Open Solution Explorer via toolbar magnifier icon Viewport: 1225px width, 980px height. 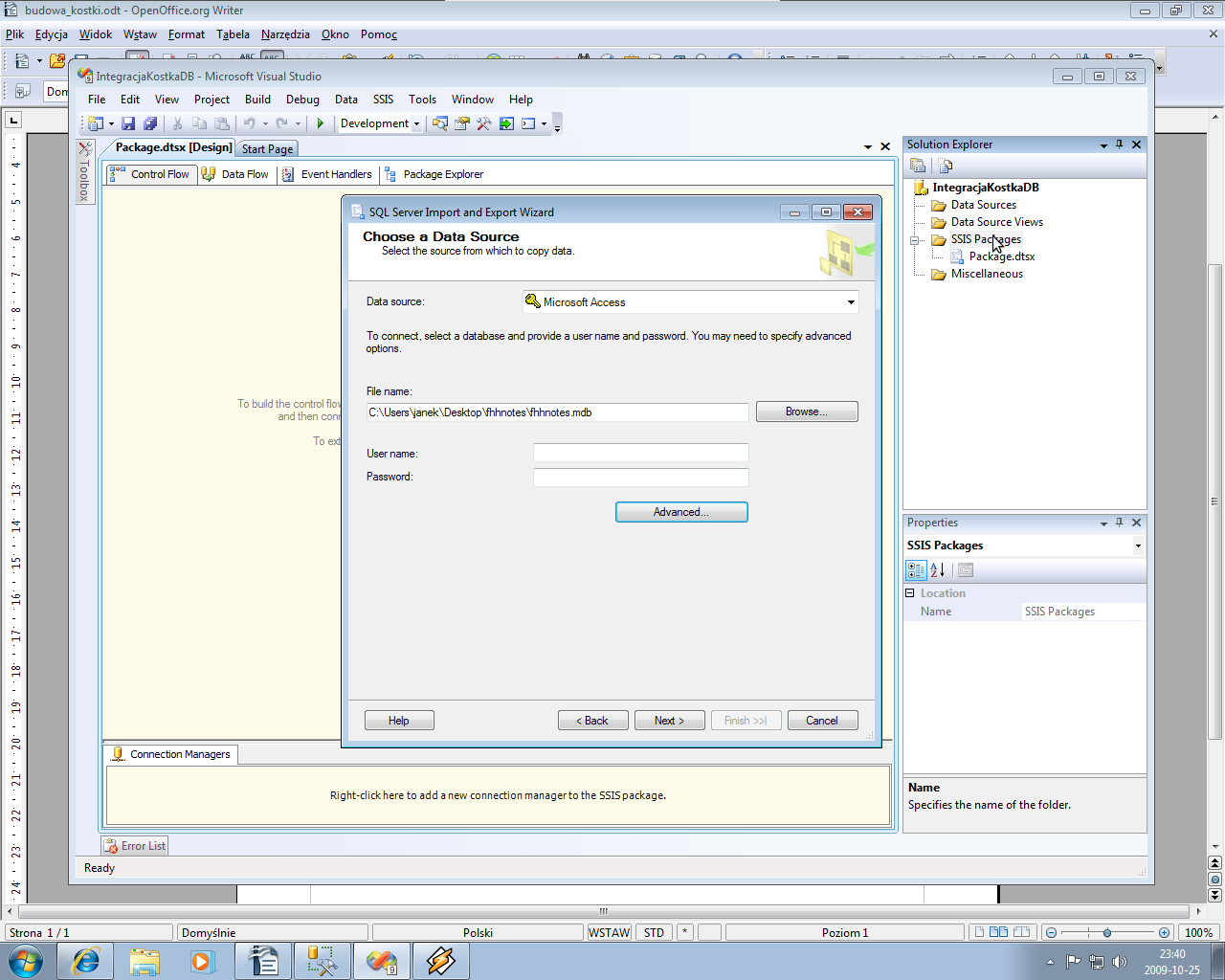click(440, 123)
